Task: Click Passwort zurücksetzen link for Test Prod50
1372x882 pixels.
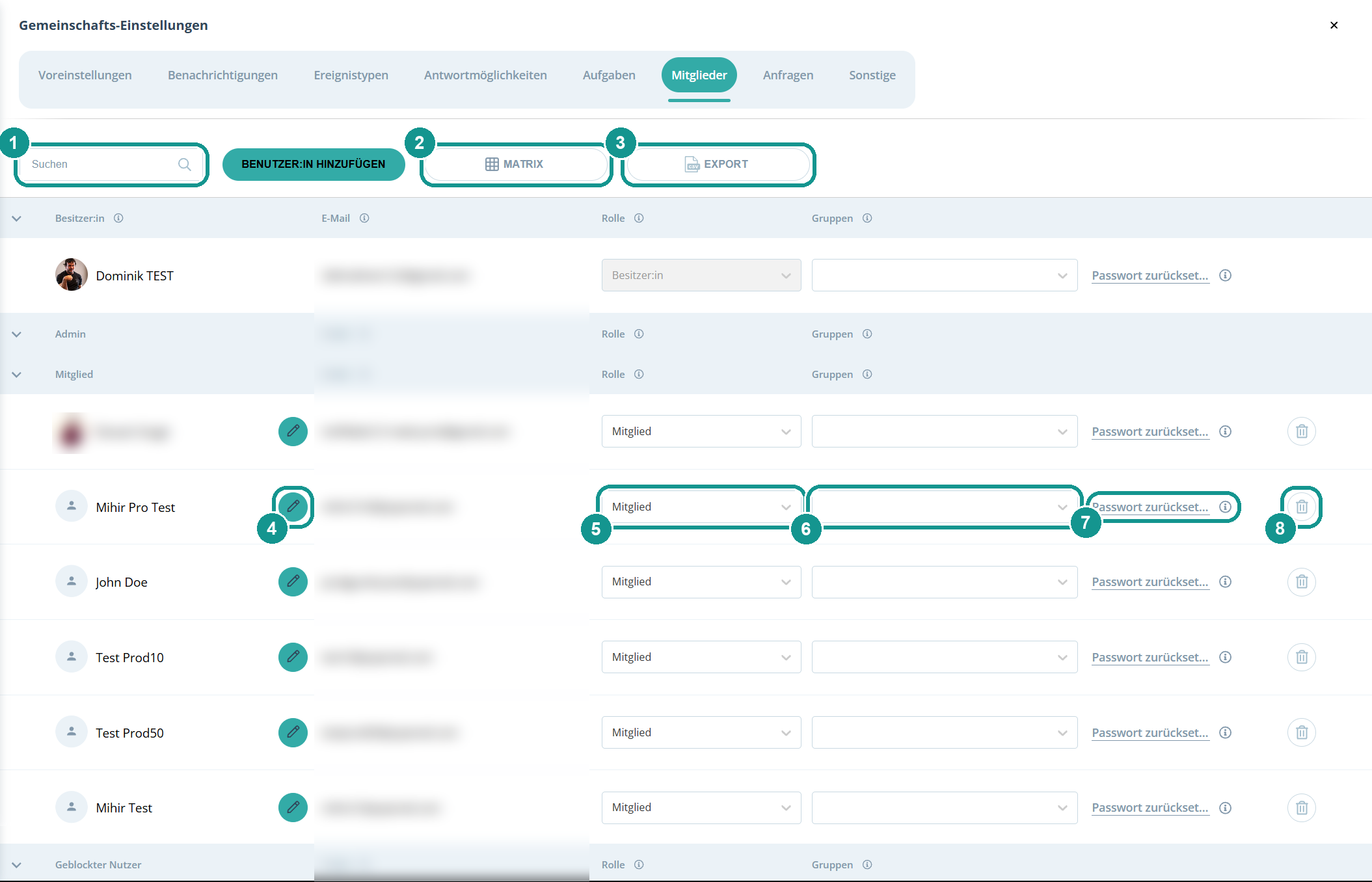Action: point(1150,732)
